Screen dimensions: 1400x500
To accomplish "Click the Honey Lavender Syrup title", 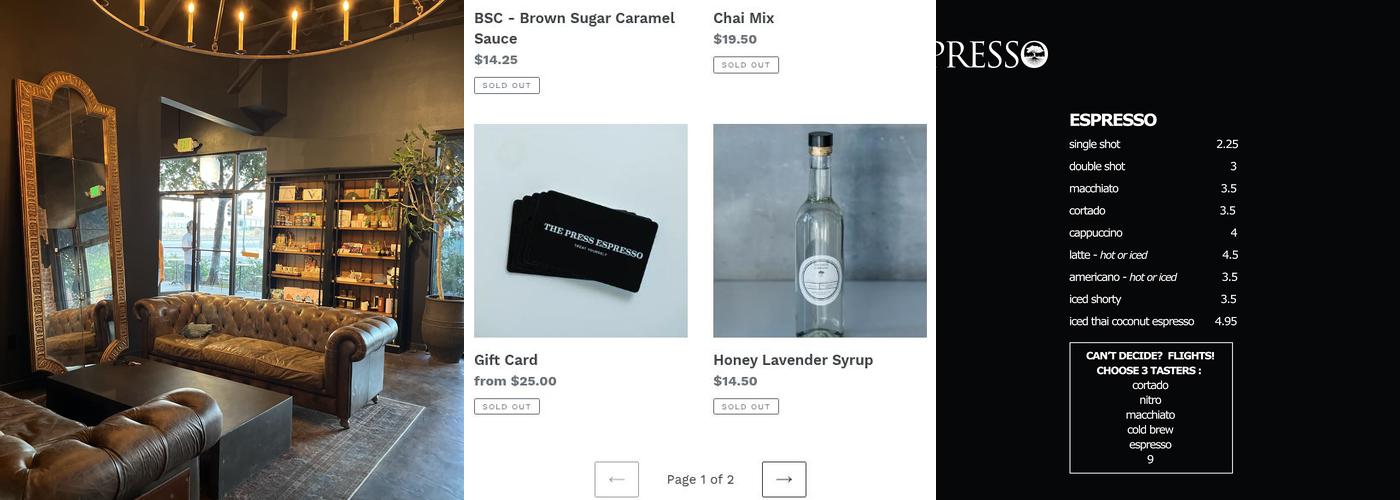I will coord(793,360).
